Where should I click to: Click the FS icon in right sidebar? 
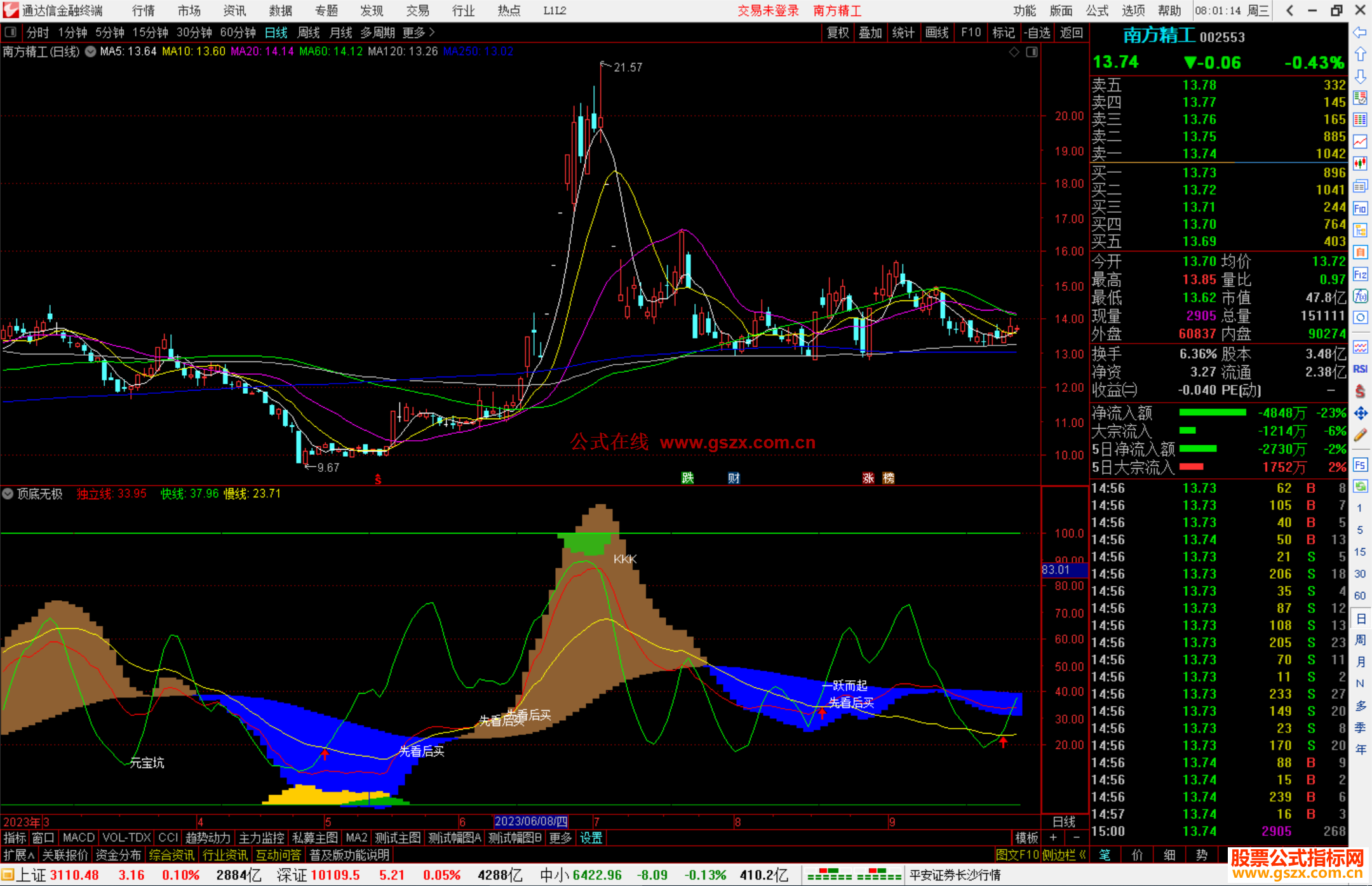coord(1360,464)
